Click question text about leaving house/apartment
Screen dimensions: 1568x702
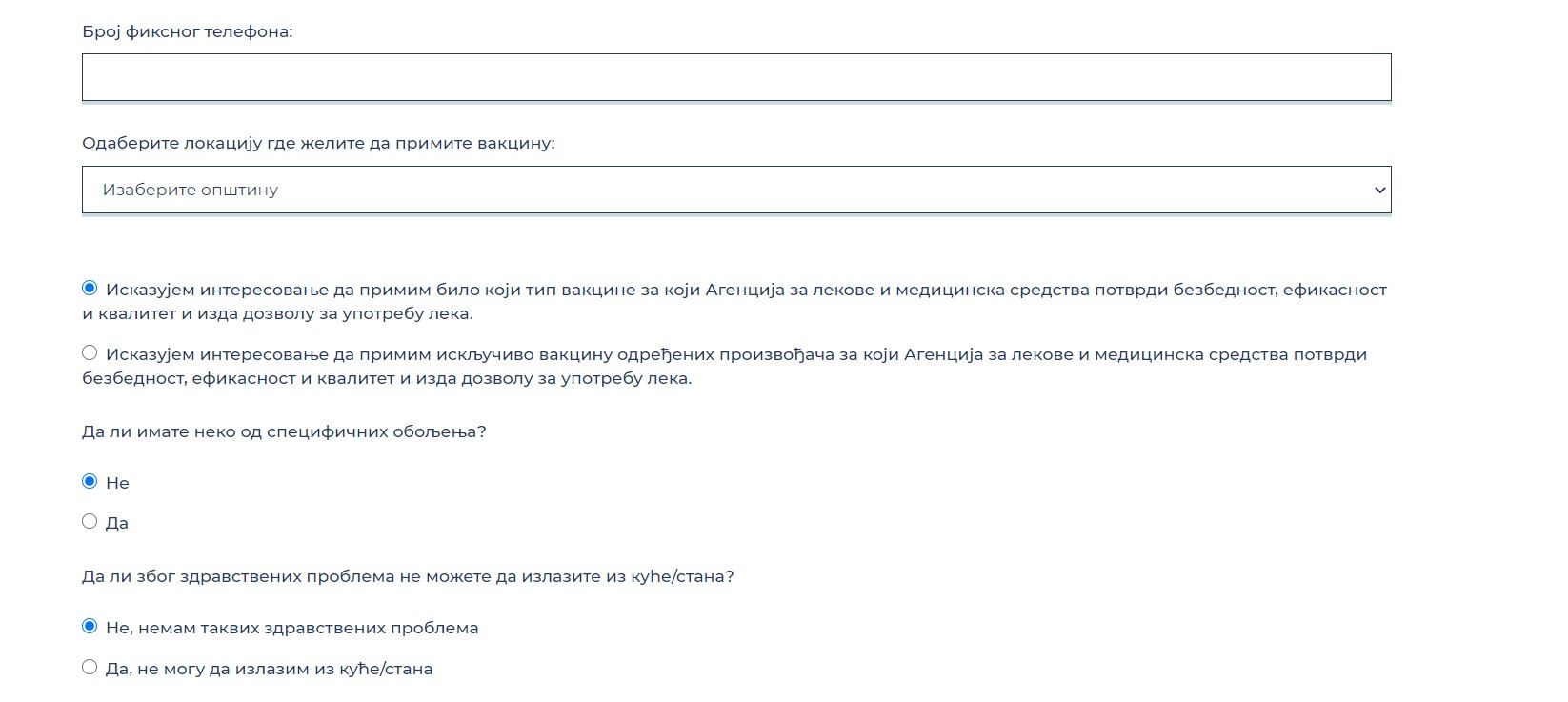[x=408, y=576]
